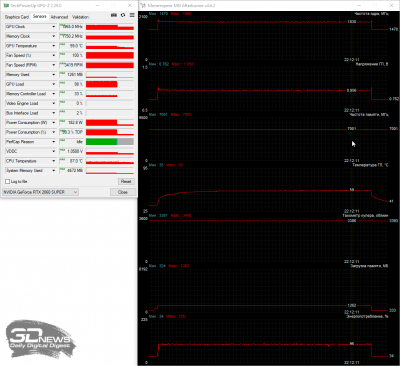
Task: Click the GPU-Z refresh icon
Action: (123, 15)
